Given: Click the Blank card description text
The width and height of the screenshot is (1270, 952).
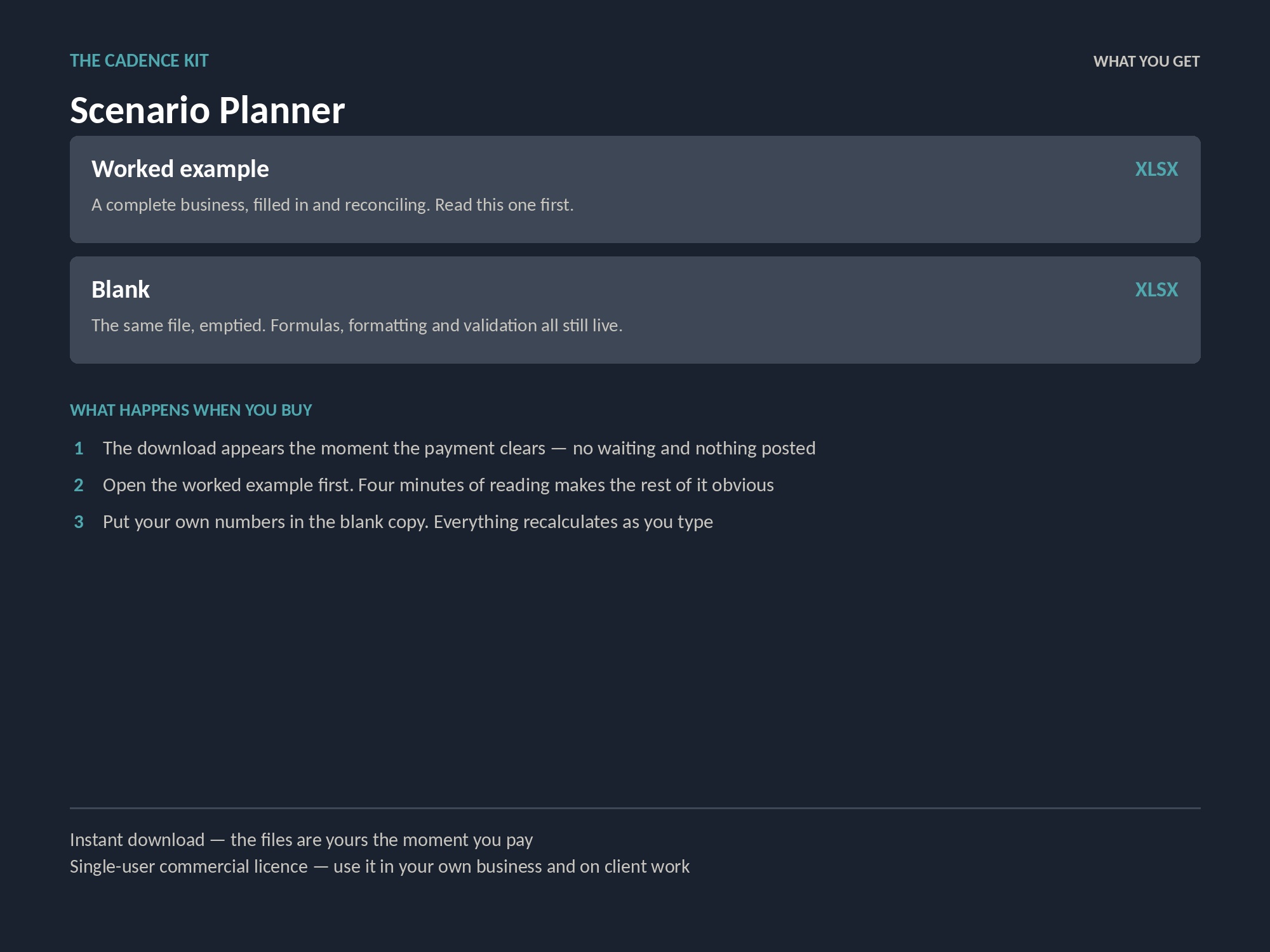Looking at the screenshot, I should [x=357, y=326].
